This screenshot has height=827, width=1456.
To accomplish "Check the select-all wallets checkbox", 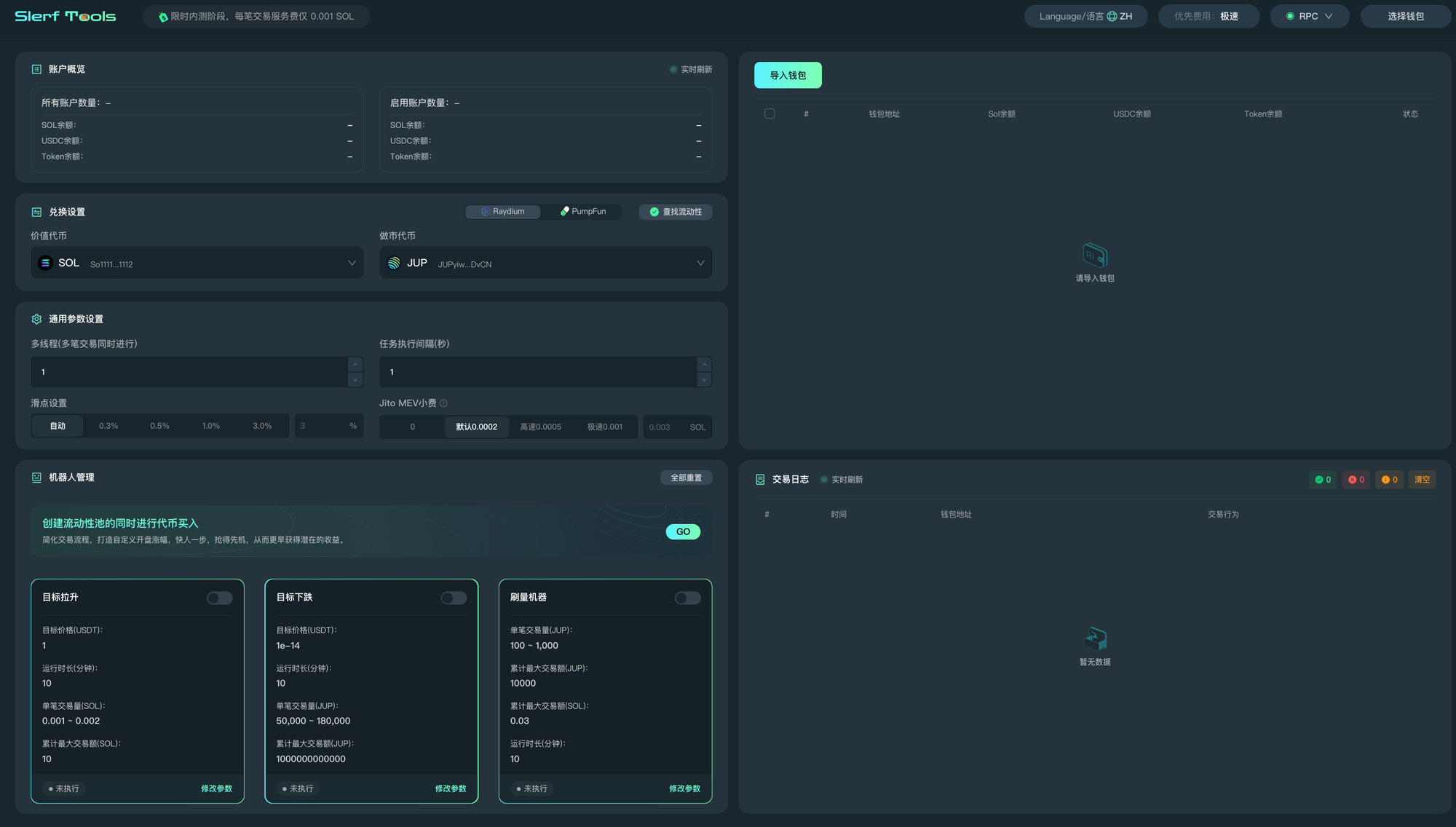I will 769,114.
